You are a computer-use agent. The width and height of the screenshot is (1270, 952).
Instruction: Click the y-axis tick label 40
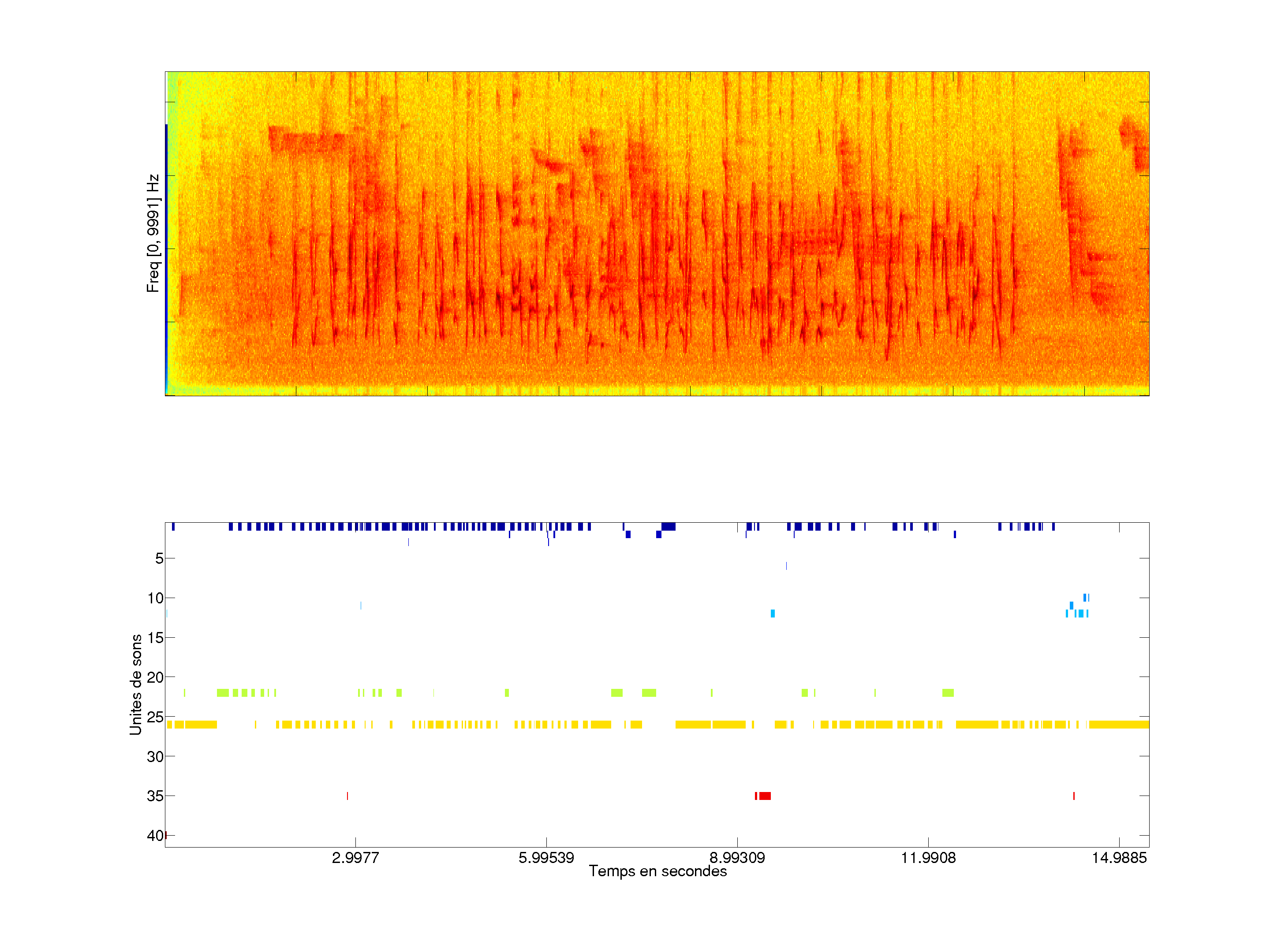[155, 836]
